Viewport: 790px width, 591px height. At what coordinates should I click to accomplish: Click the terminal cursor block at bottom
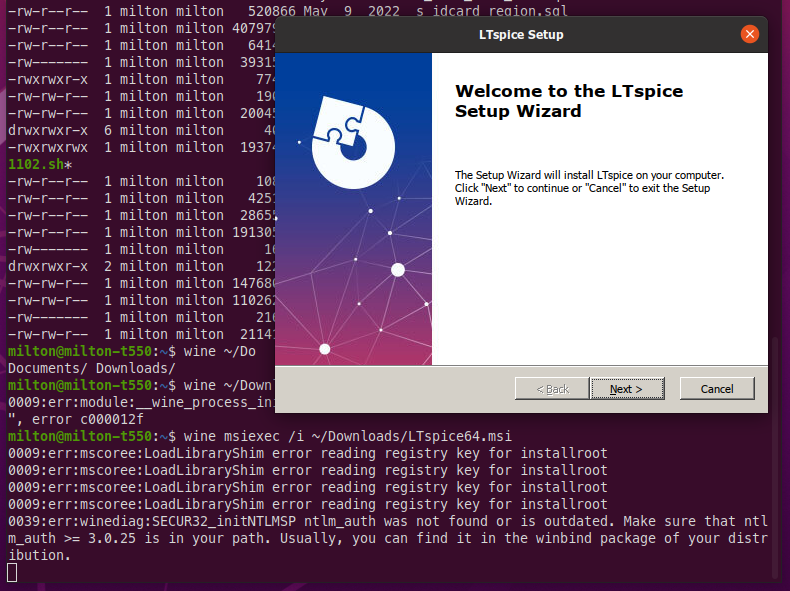[12, 572]
